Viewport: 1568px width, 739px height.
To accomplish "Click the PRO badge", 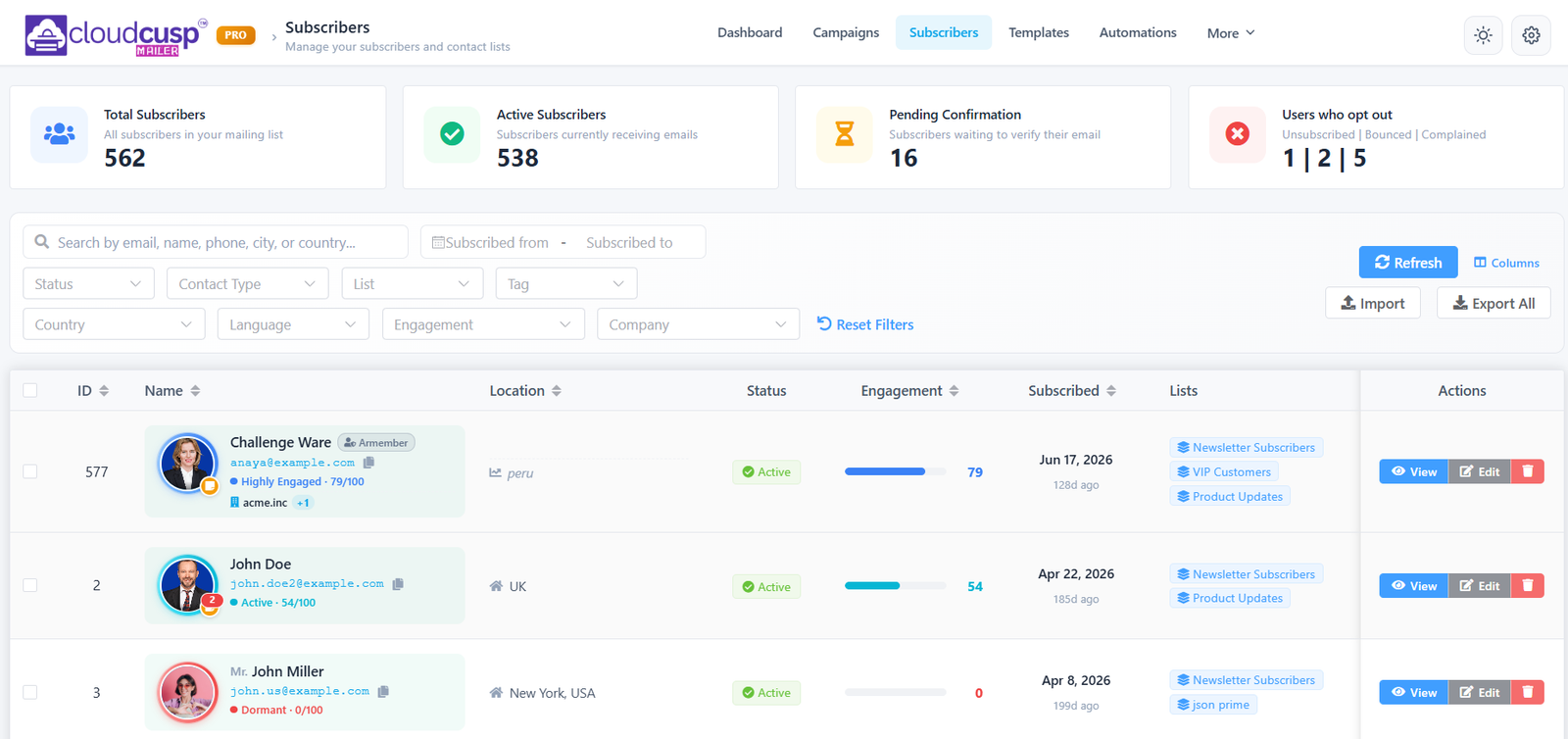I will click(235, 35).
